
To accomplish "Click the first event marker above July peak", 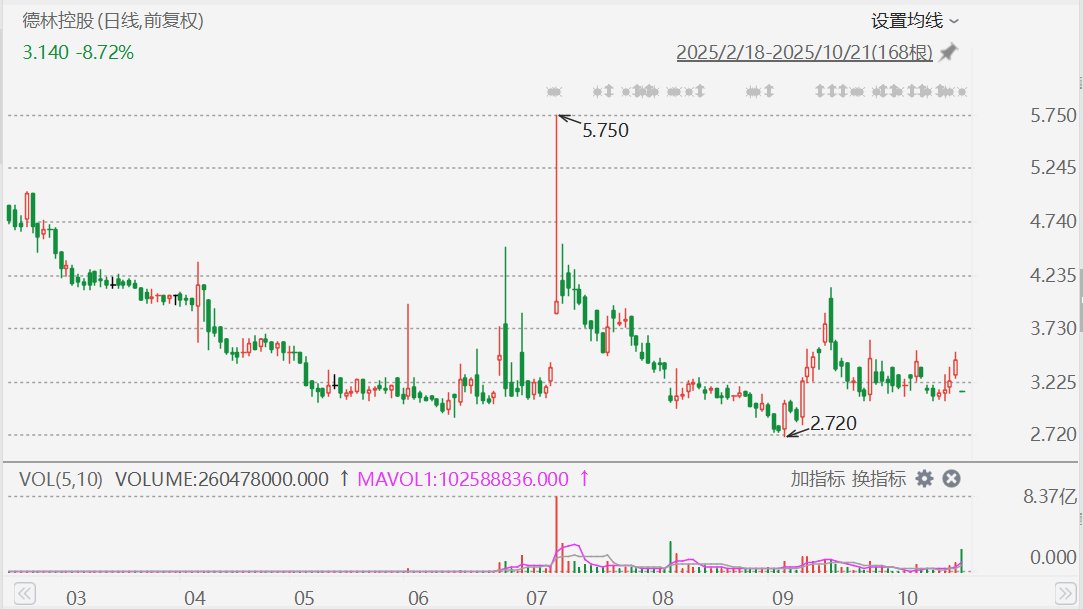I will (x=554, y=91).
